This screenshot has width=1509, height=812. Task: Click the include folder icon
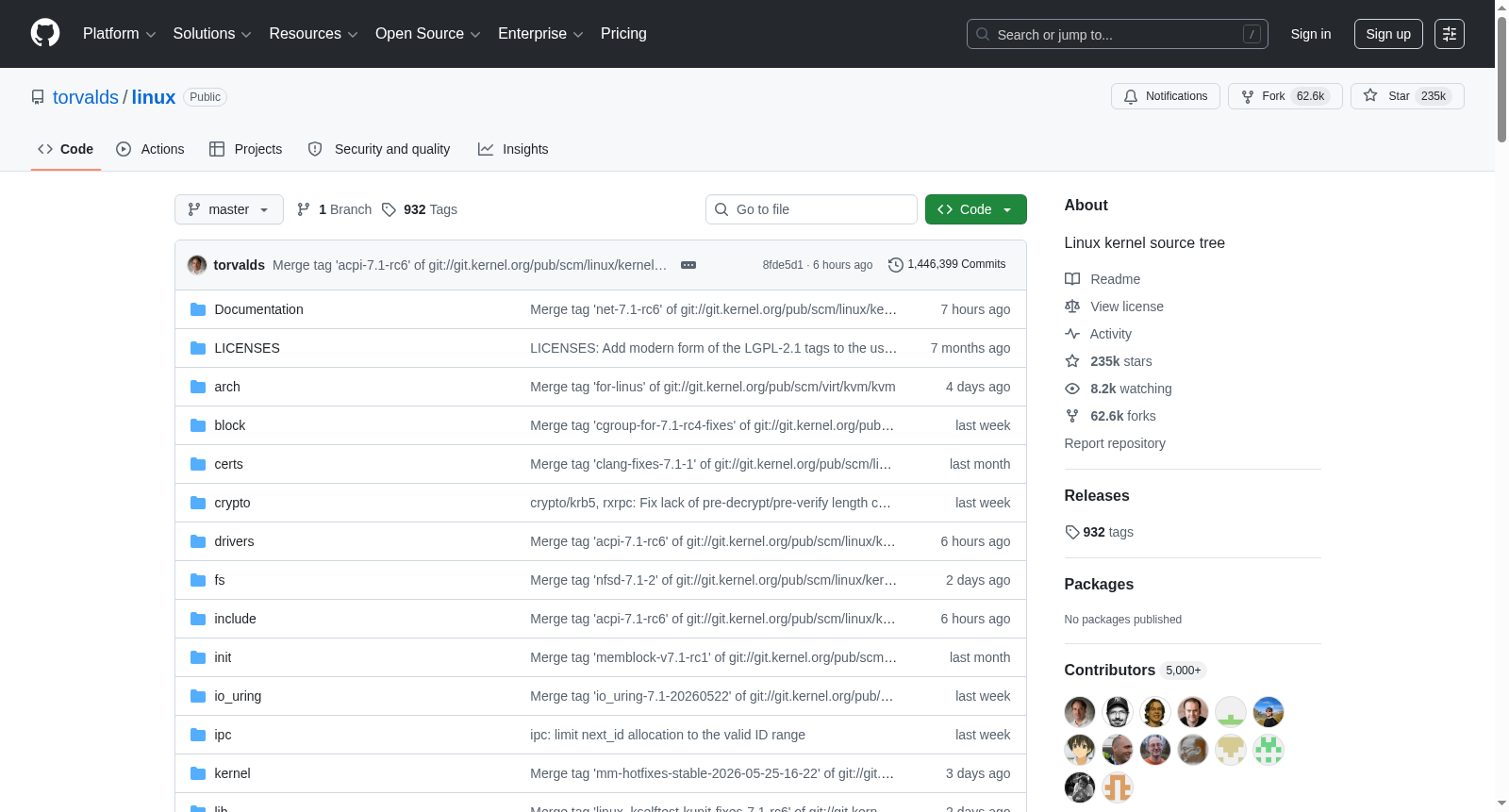(198, 619)
